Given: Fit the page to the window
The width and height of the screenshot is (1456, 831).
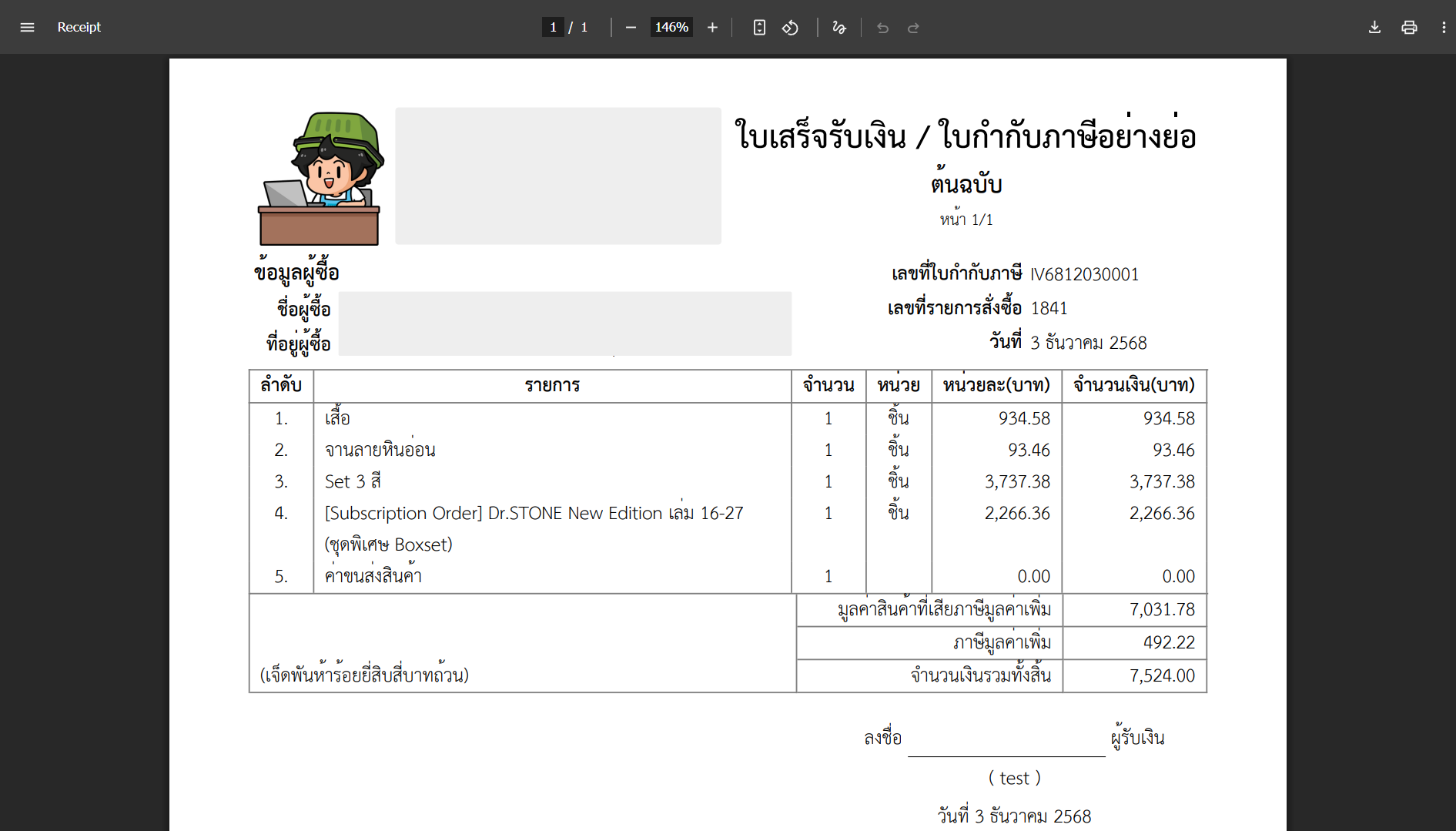Looking at the screenshot, I should [x=759, y=27].
